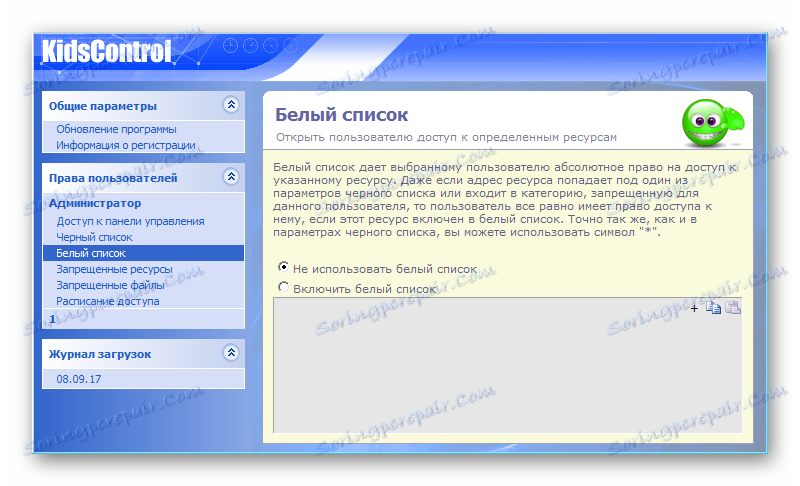Click subtitle 'Открыть пользователю доступ к определенным ресурсам'

[446, 137]
